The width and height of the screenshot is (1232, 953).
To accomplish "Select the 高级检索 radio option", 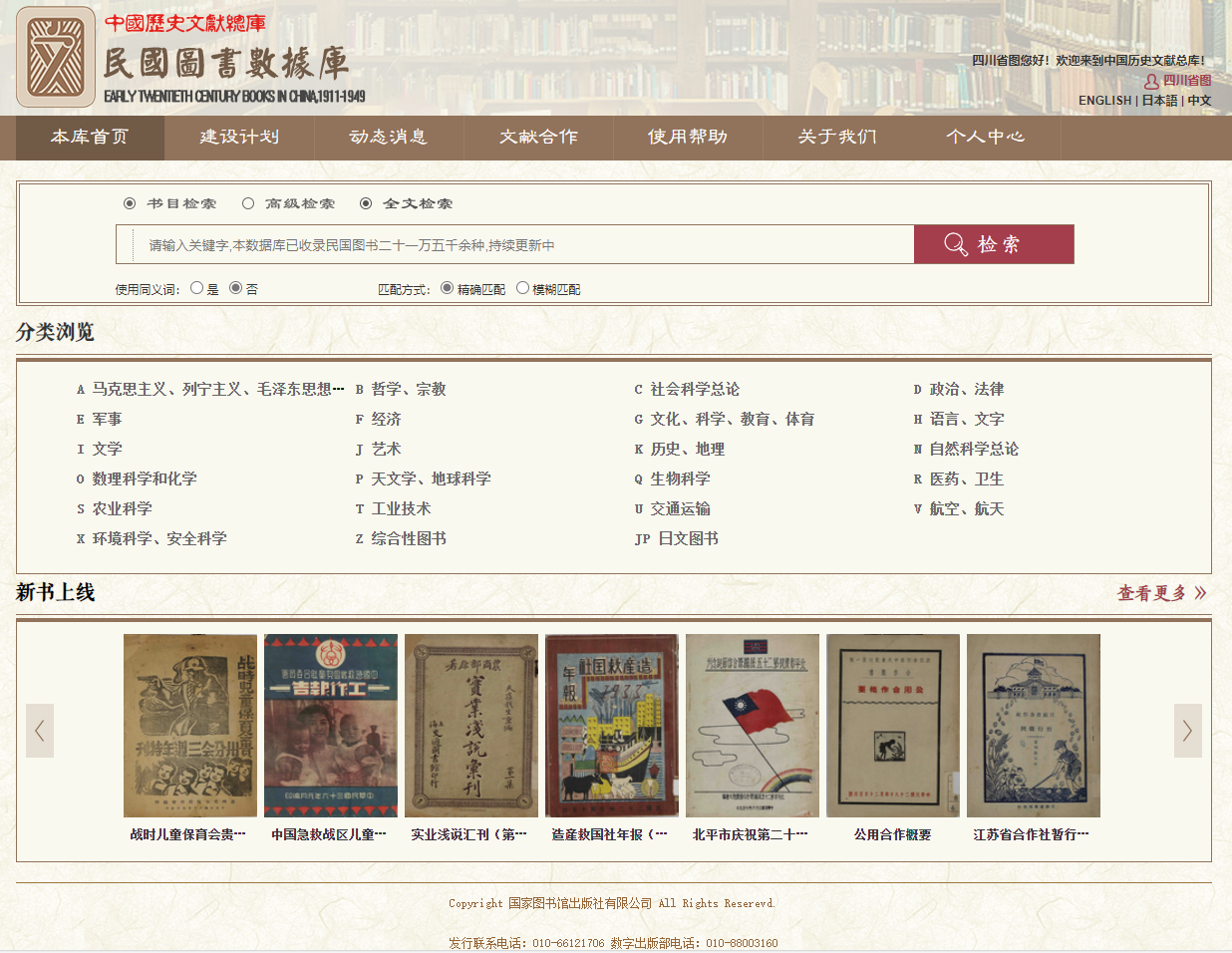I will tap(248, 203).
